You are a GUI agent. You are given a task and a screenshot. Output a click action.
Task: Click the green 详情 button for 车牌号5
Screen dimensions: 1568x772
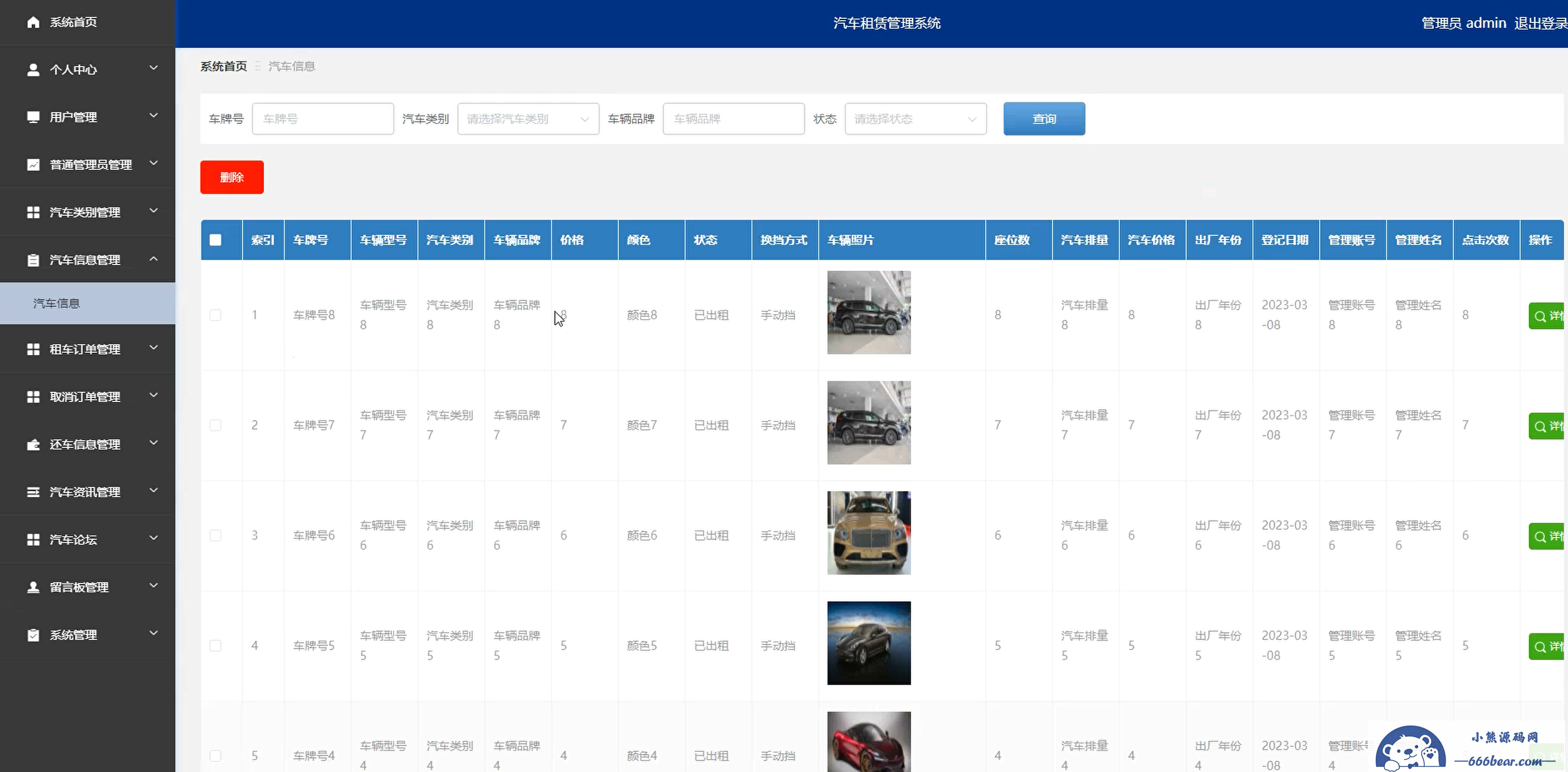[x=1547, y=646]
